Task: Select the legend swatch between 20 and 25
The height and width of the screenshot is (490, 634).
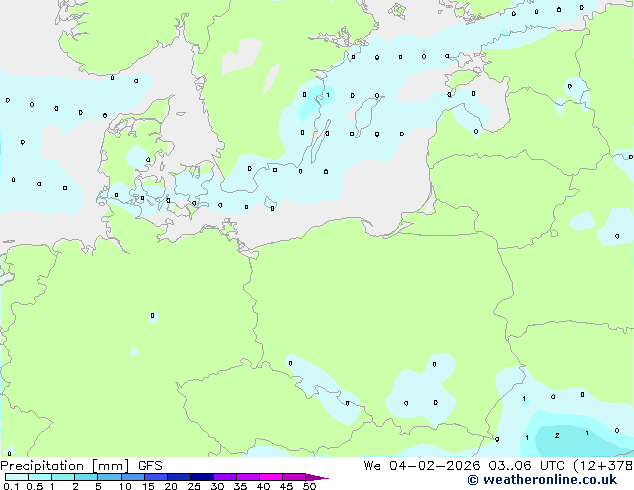Action: tap(179, 477)
